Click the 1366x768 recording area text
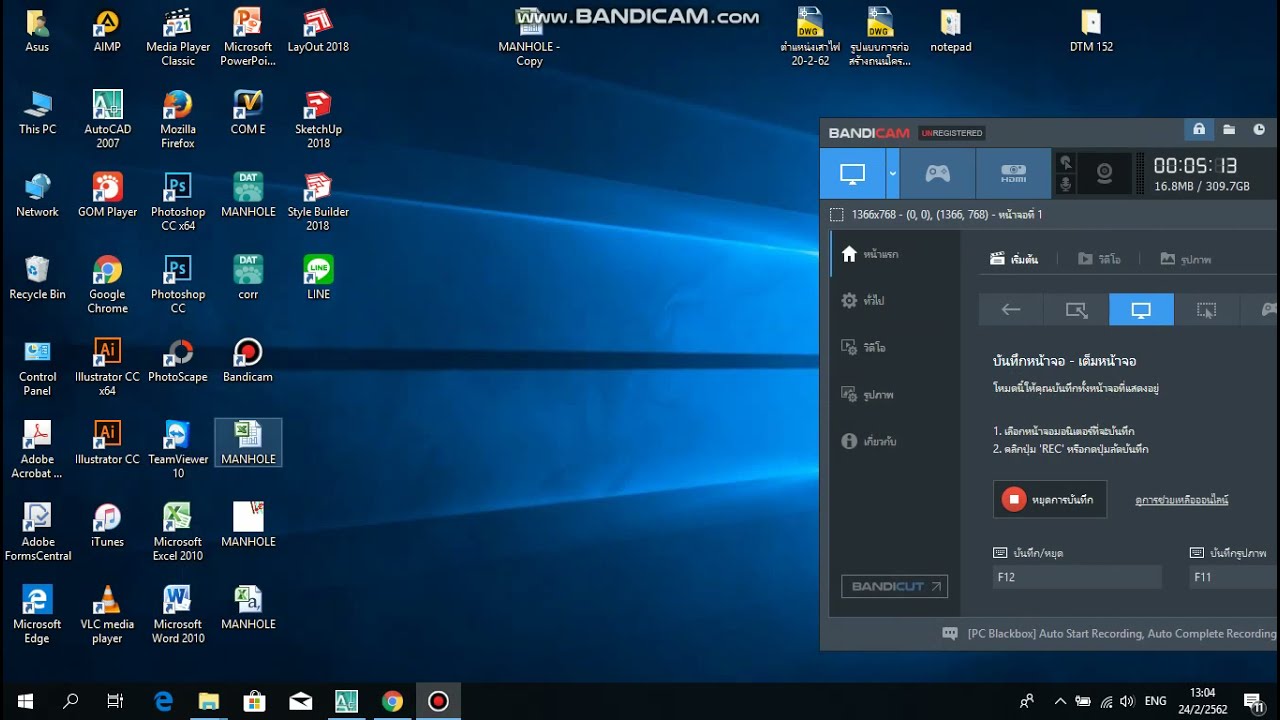Image resolution: width=1280 pixels, height=720 pixels. pos(946,215)
